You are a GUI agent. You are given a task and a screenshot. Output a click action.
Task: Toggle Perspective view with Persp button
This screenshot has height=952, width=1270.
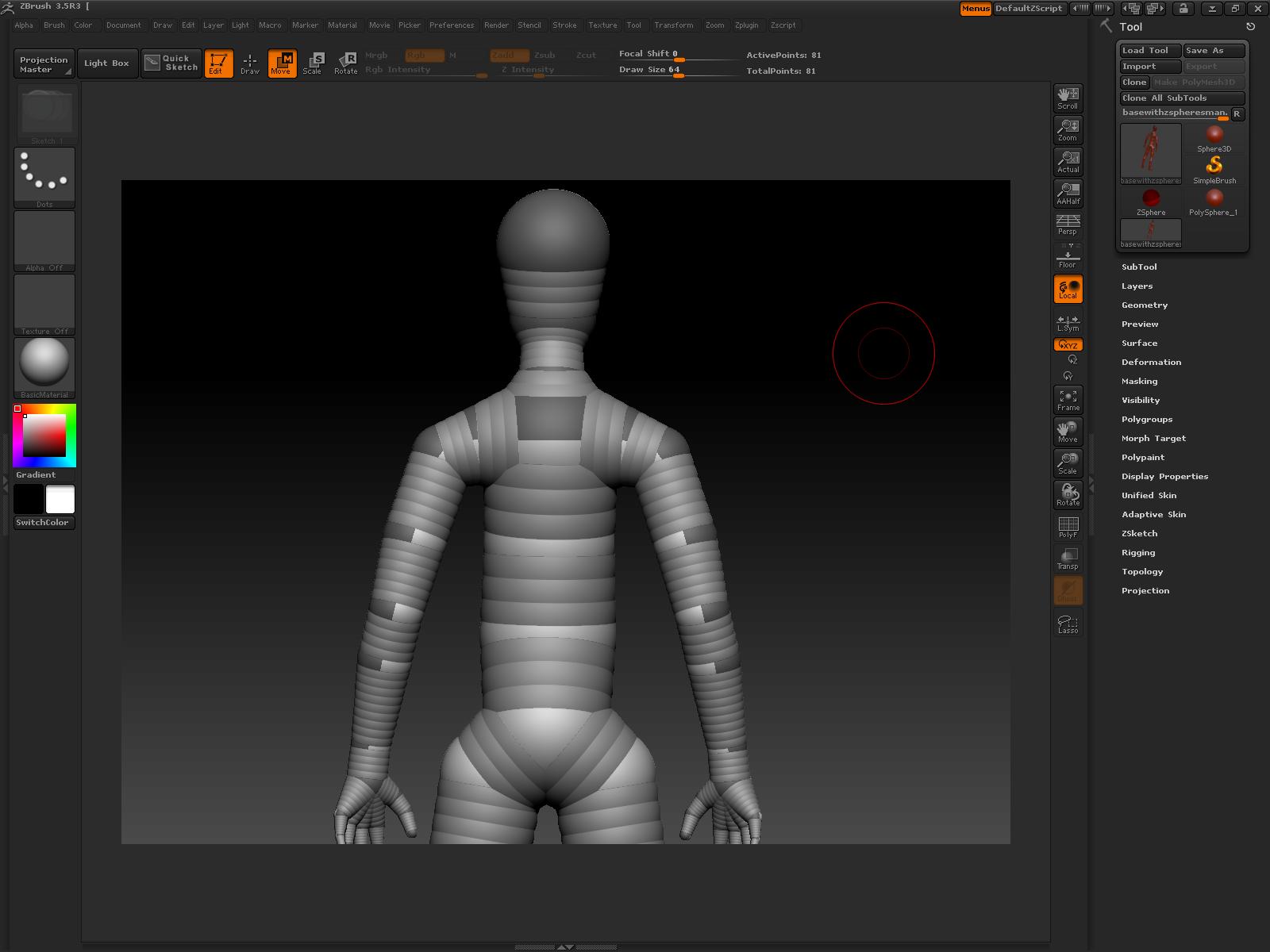coord(1068,225)
